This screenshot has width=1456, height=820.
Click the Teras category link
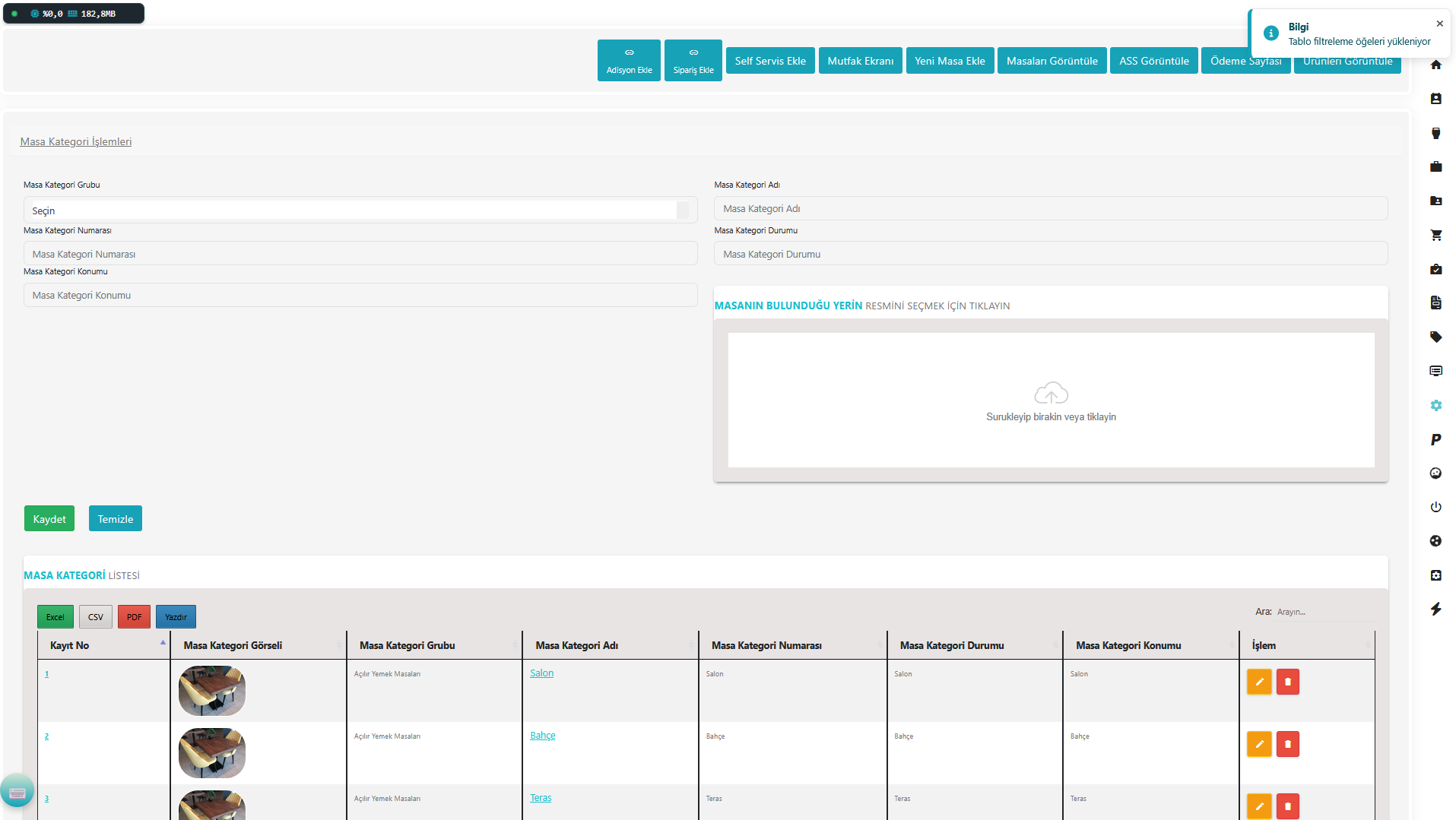(541, 798)
